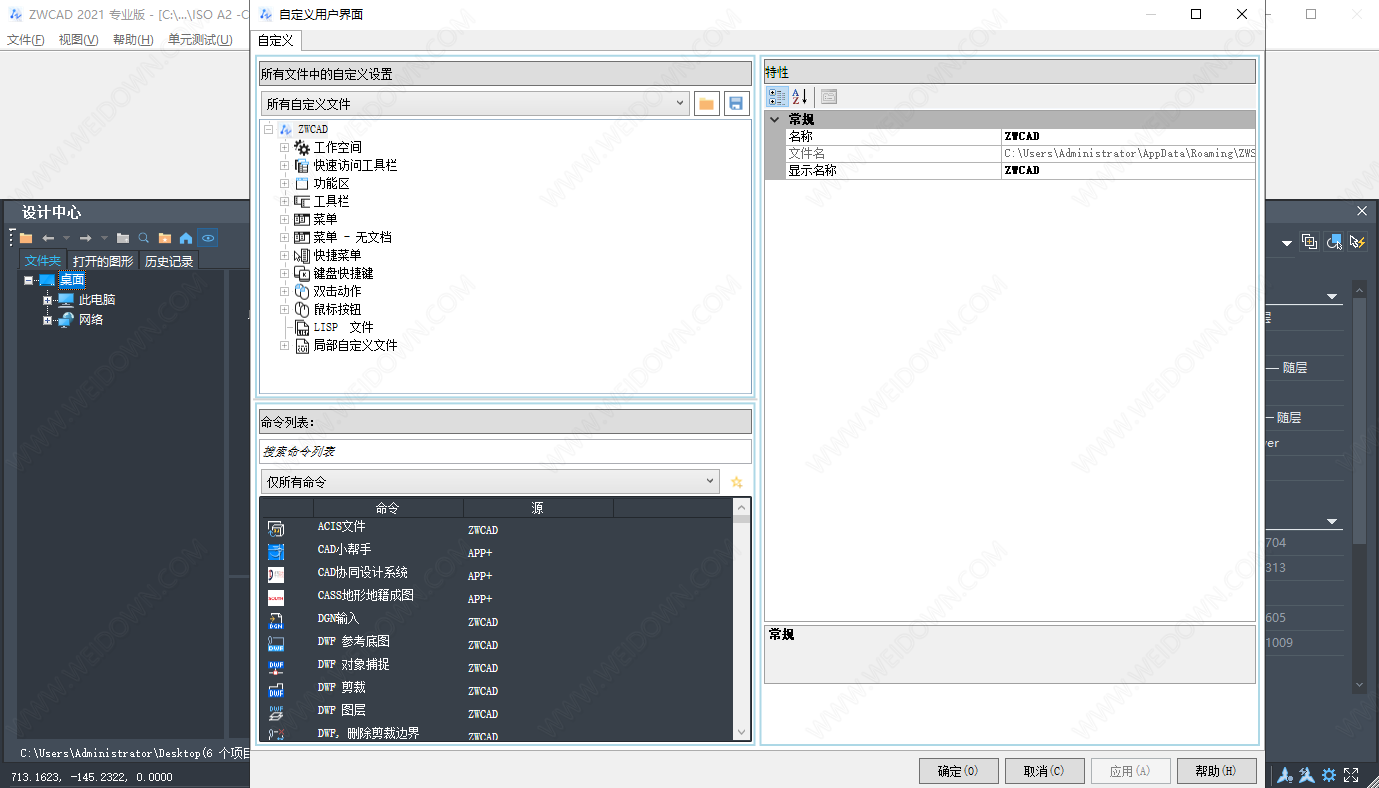Image resolution: width=1379 pixels, height=788 pixels.
Task: Click the DWF 参考底图 command icon
Action: click(276, 644)
